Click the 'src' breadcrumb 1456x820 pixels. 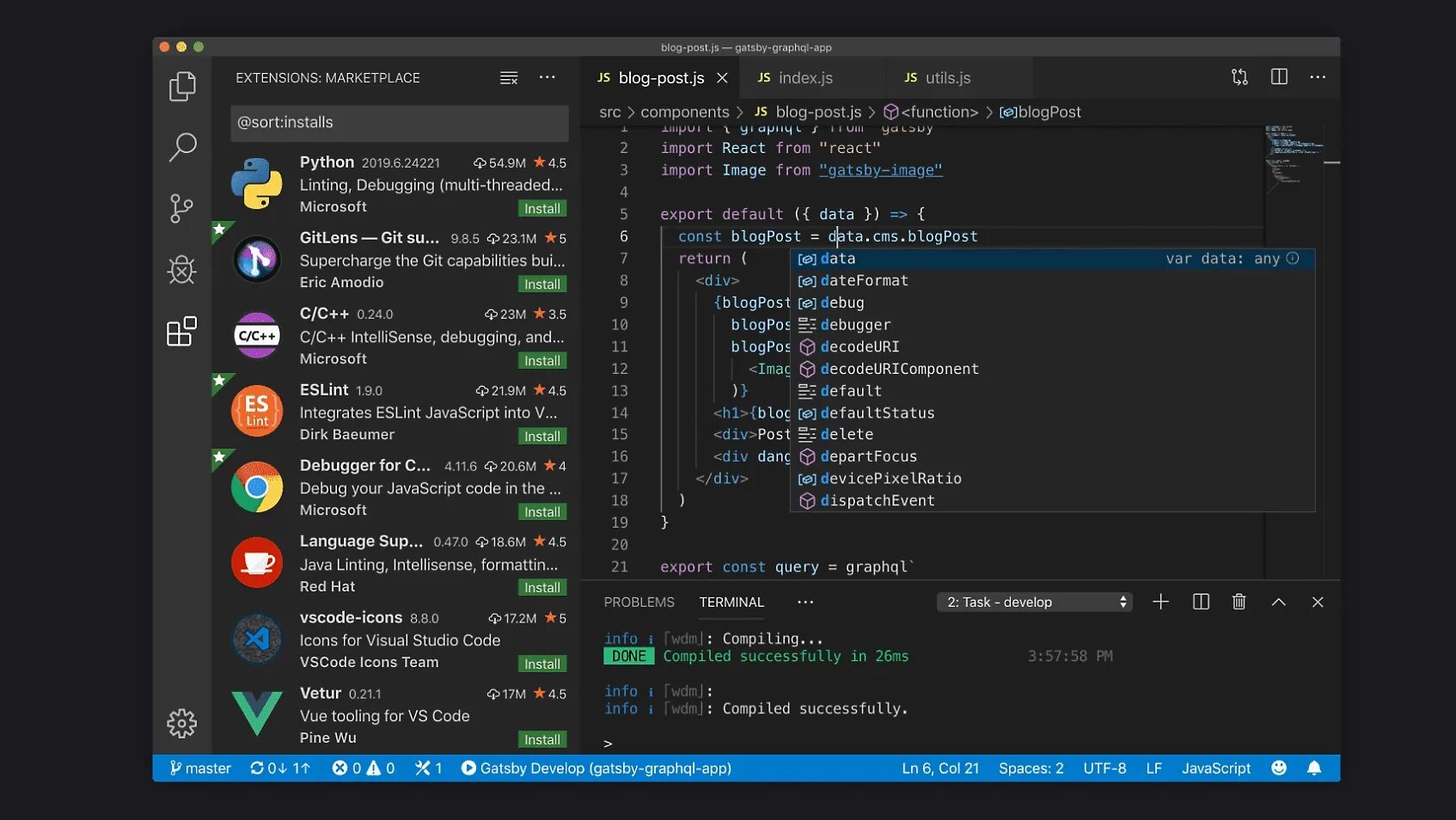click(610, 113)
